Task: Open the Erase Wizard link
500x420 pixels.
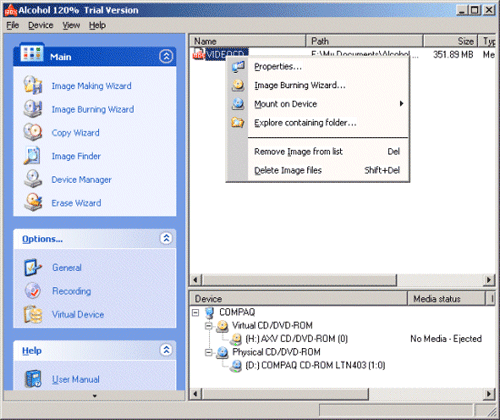Action: click(x=76, y=203)
